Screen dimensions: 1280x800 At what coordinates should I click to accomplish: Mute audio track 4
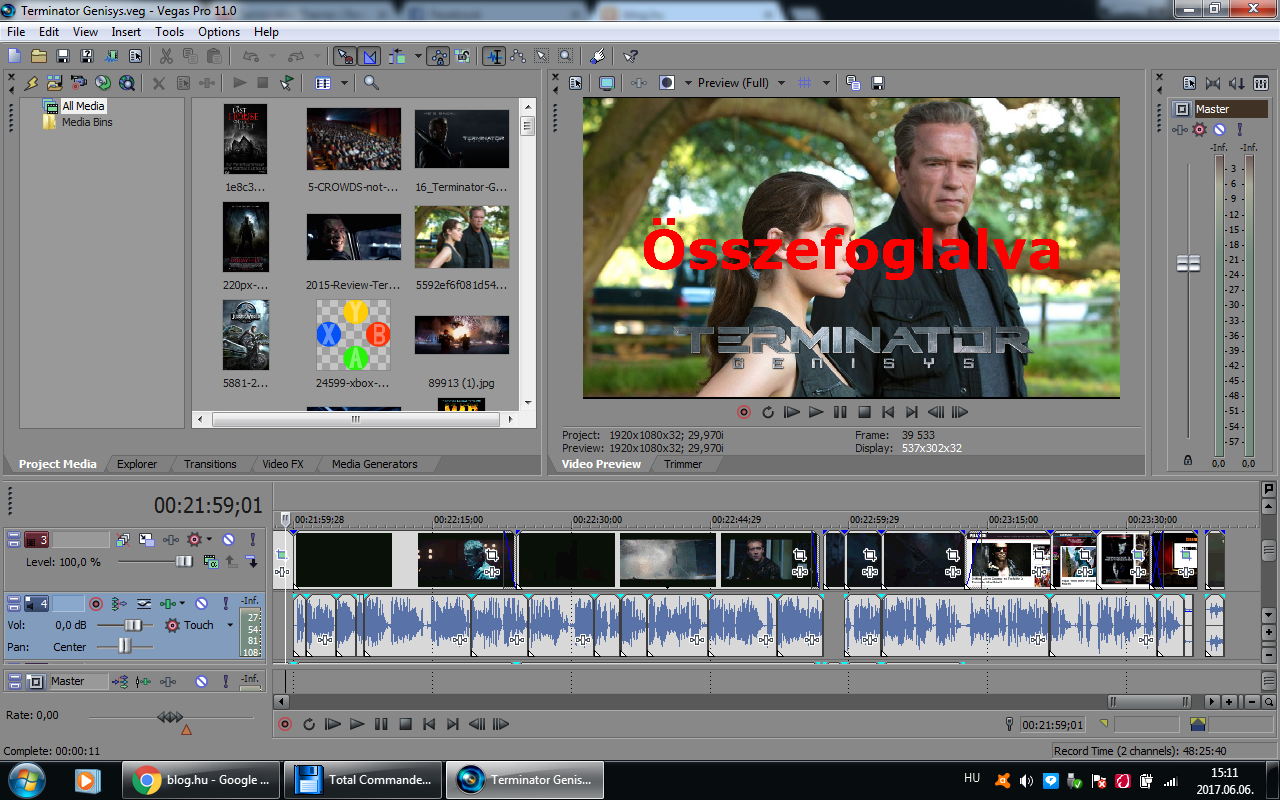201,604
